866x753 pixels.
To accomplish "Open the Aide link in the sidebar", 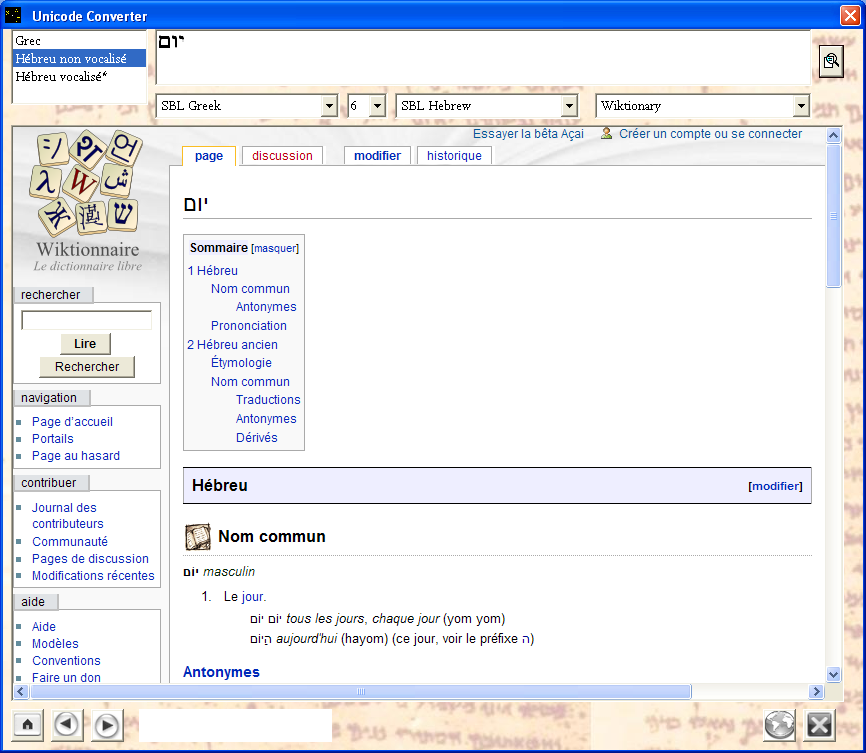I will click(x=44, y=626).
